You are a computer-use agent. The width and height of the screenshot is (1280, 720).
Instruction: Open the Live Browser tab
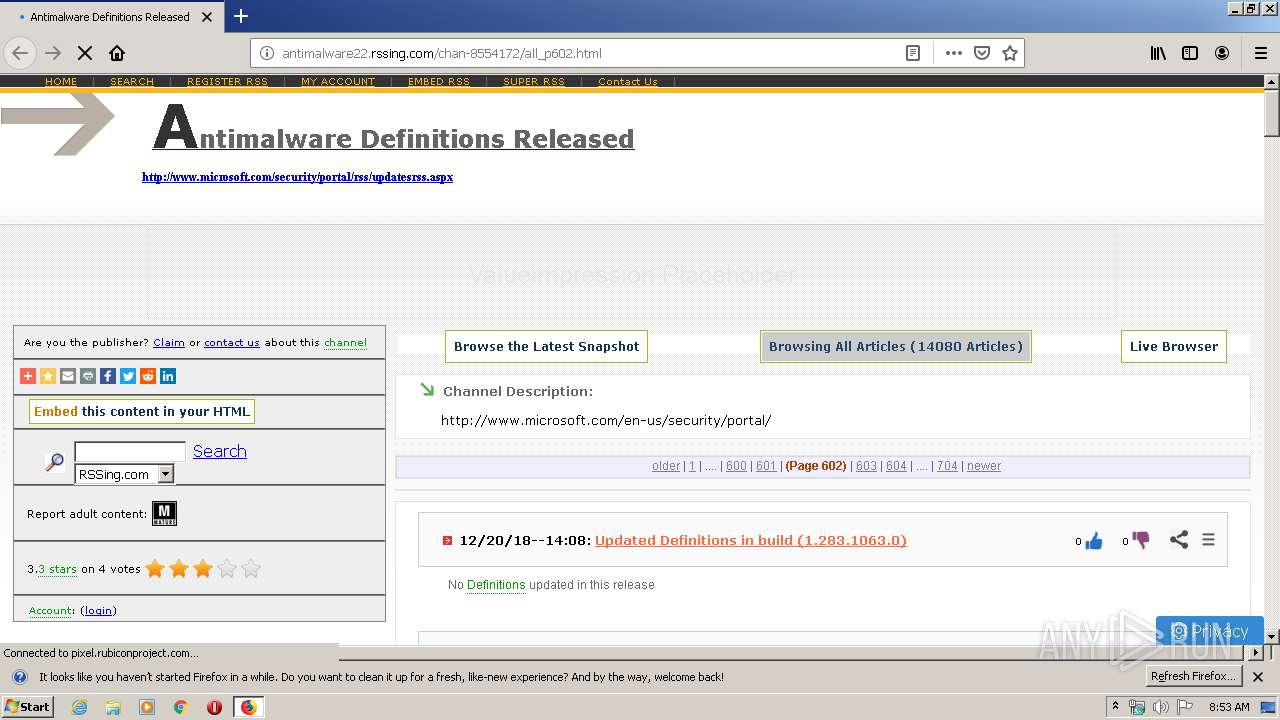tap(1174, 347)
